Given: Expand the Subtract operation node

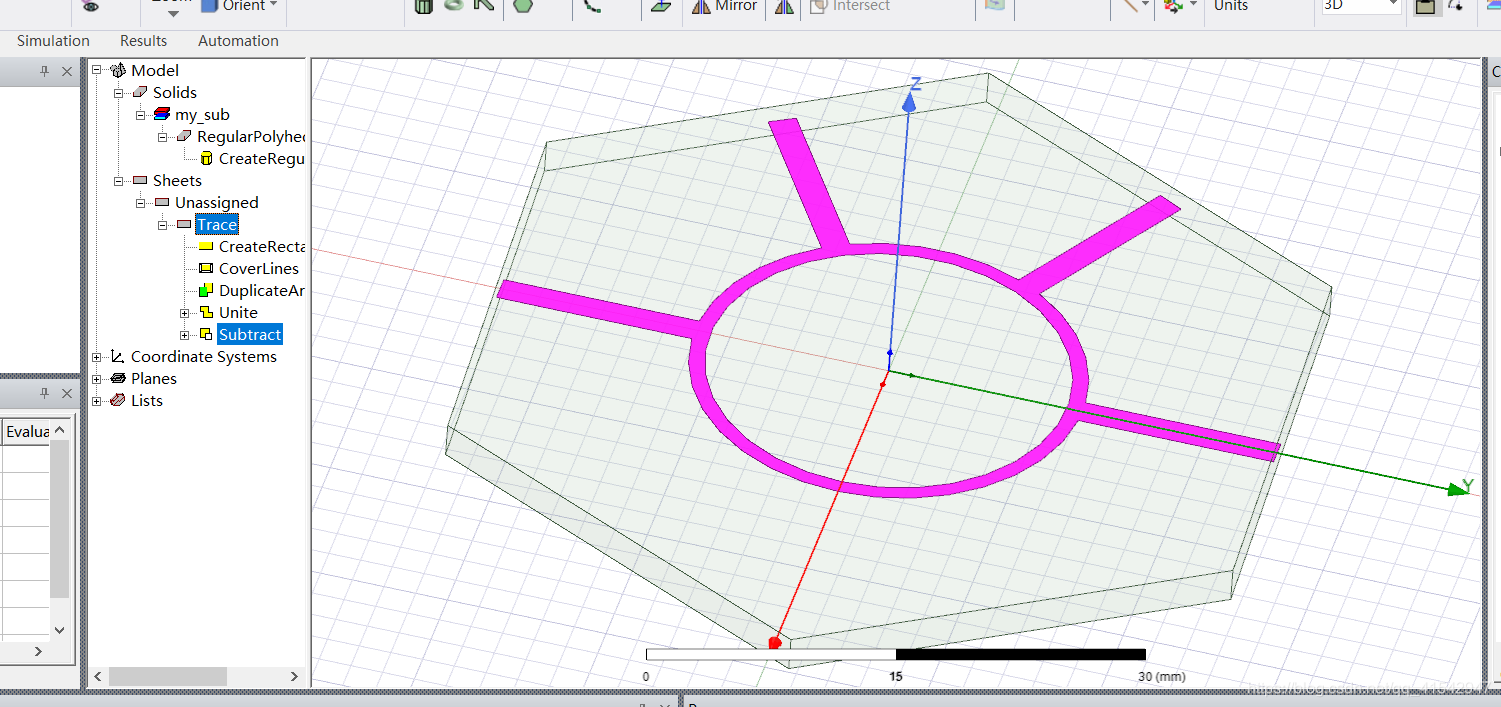Looking at the screenshot, I should [185, 334].
